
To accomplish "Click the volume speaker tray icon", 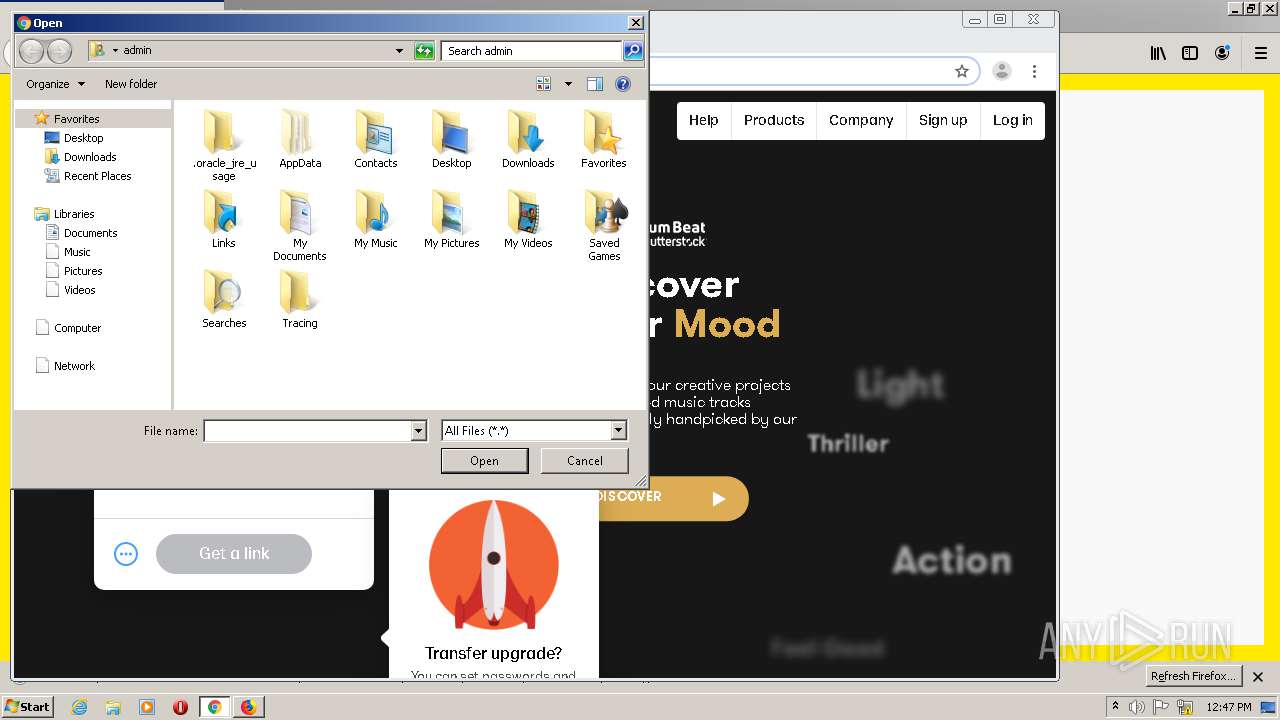I will (1136, 707).
